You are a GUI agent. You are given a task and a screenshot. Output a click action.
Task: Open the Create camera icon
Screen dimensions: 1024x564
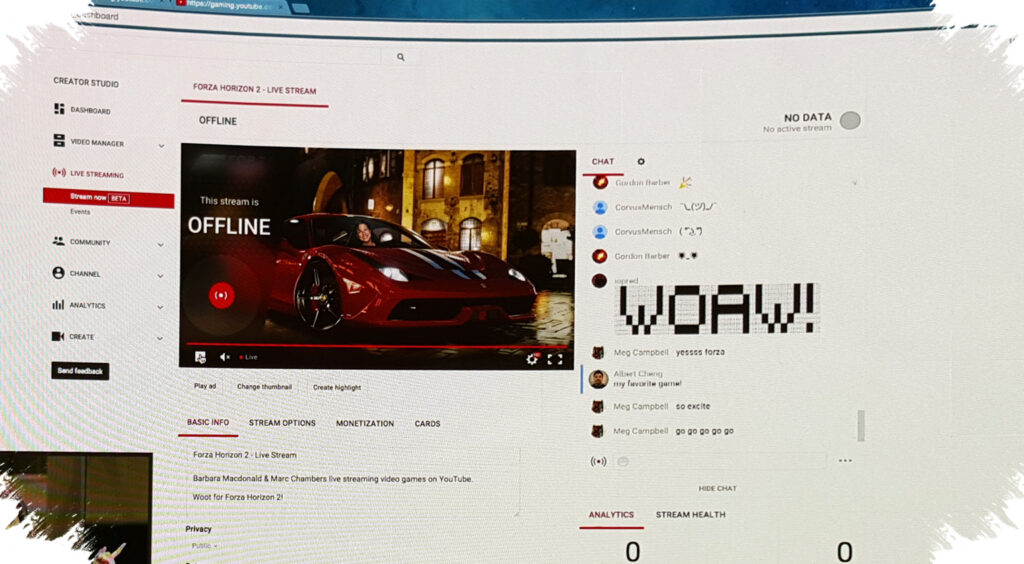[57, 336]
